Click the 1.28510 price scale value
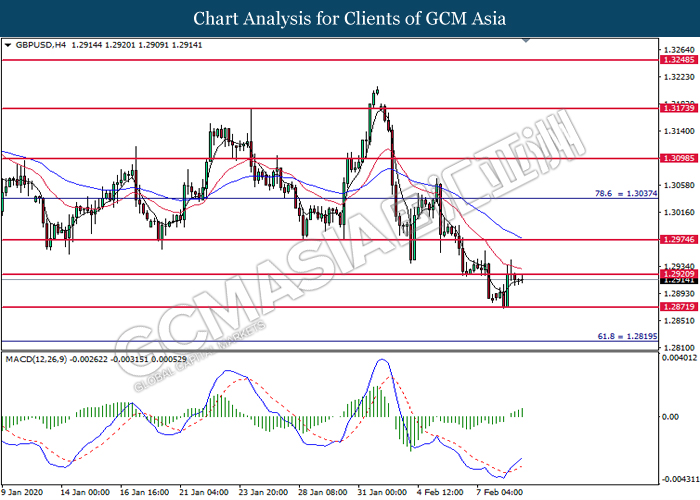The image size is (700, 500). tap(679, 321)
